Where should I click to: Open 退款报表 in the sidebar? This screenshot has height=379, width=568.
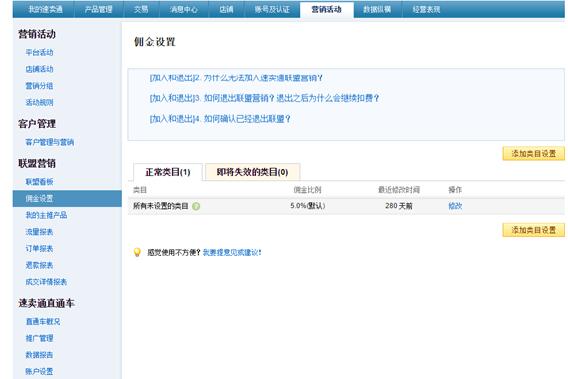click(39, 265)
